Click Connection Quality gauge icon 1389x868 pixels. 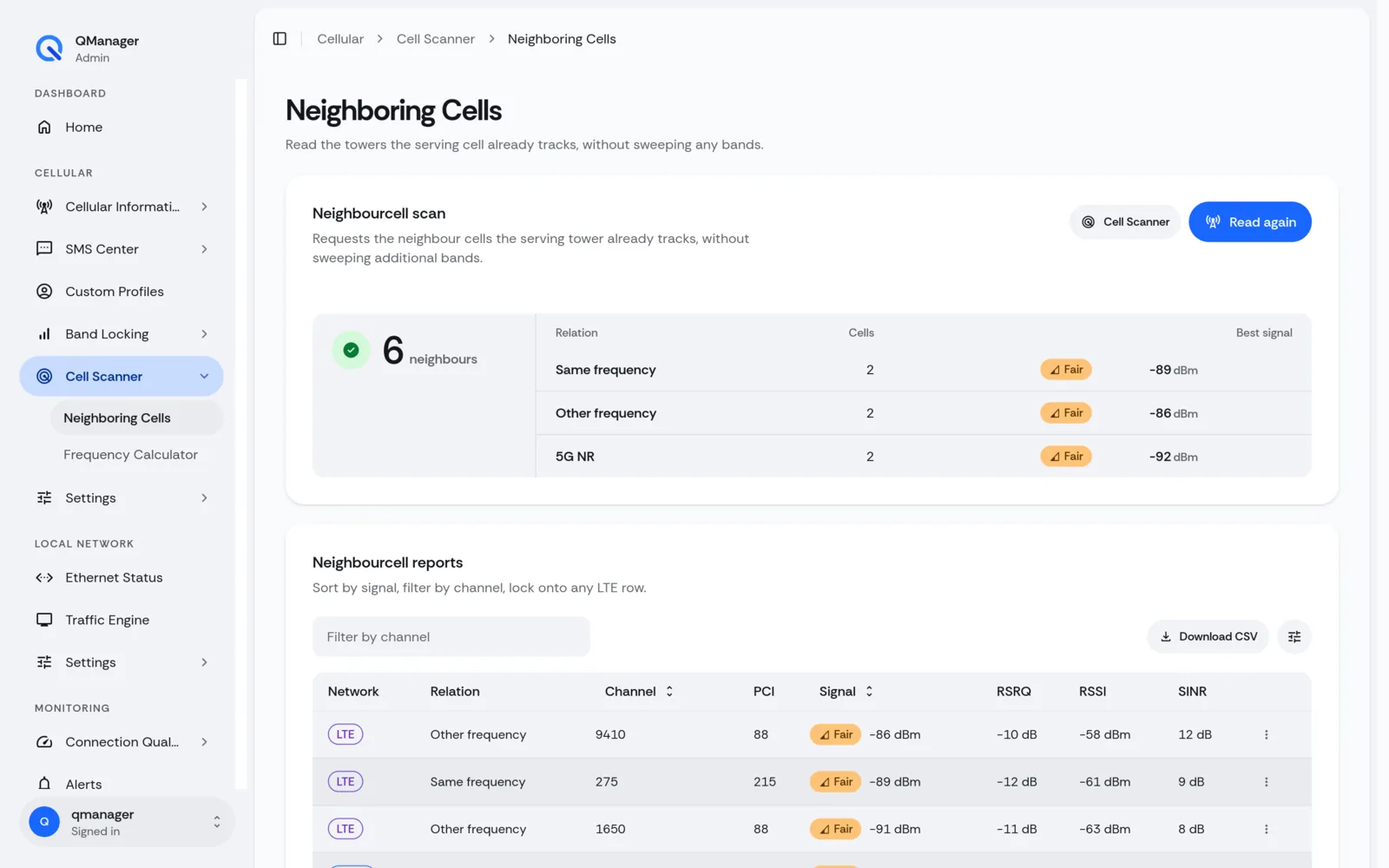[44, 742]
